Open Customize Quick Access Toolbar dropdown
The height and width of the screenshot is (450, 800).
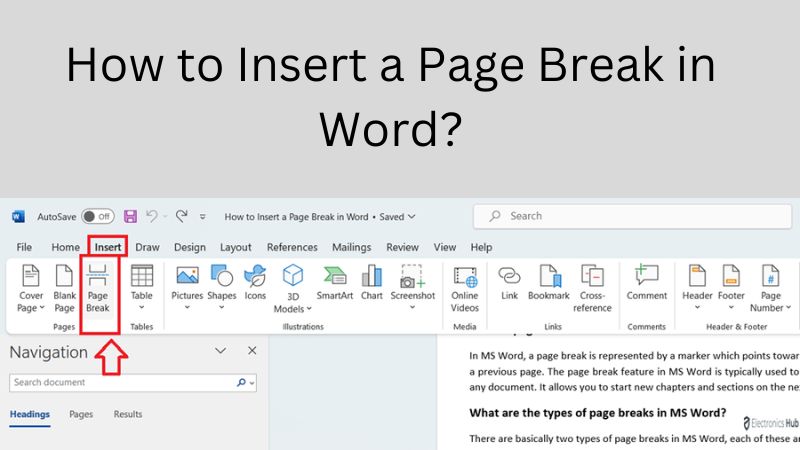point(203,217)
